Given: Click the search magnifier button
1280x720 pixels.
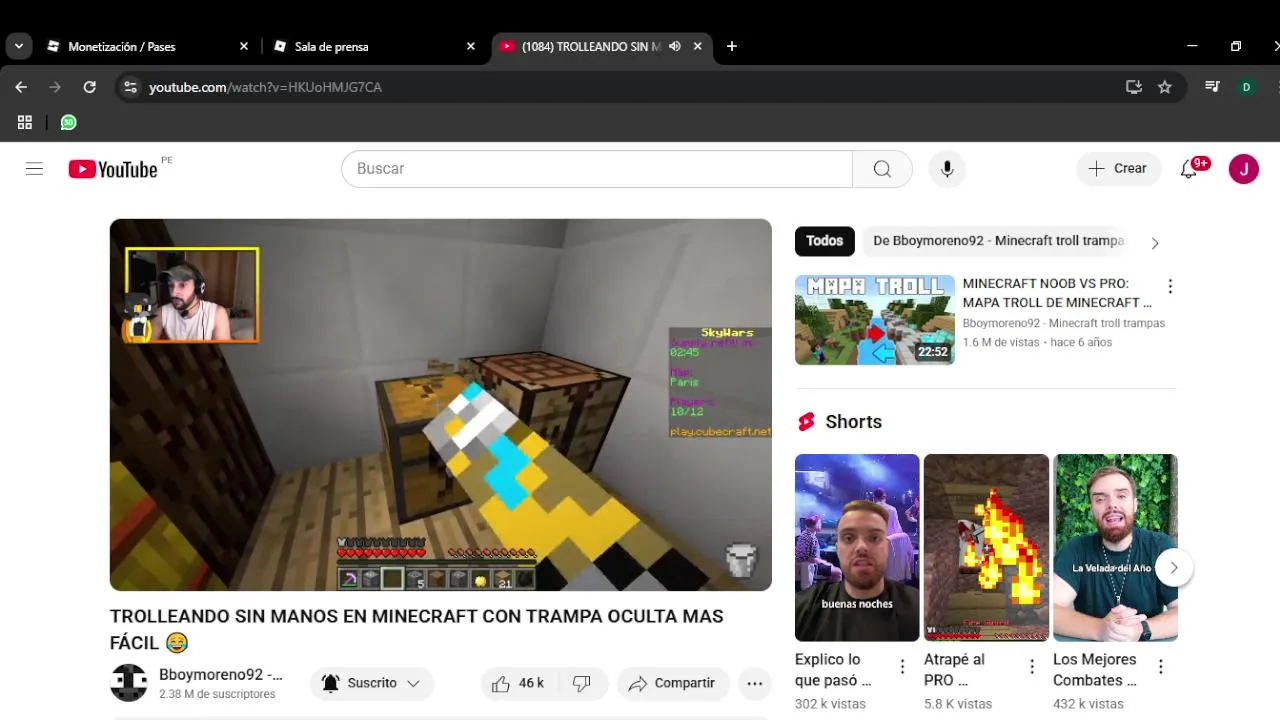Looking at the screenshot, I should pyautogui.click(x=882, y=169).
